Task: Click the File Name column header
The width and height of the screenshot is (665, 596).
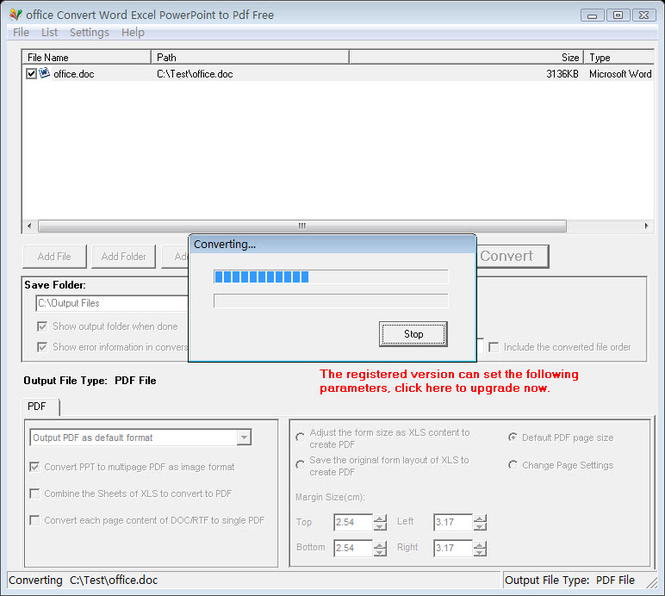Action: point(87,57)
